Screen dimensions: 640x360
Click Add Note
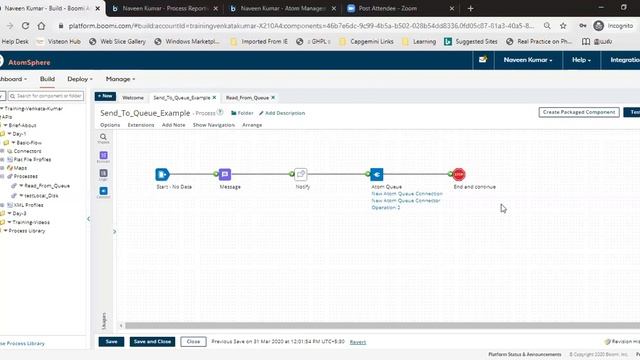click(173, 125)
